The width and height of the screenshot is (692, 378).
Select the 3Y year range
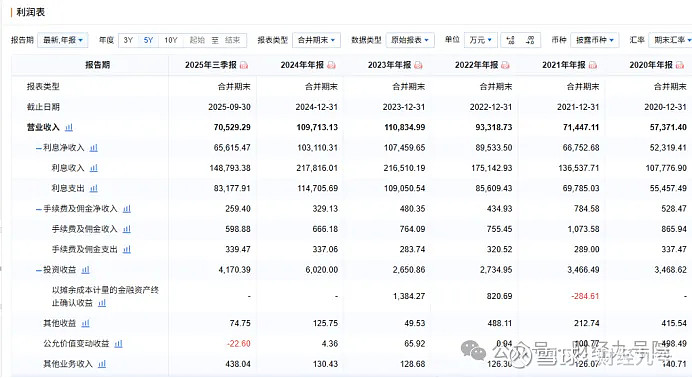(128, 40)
